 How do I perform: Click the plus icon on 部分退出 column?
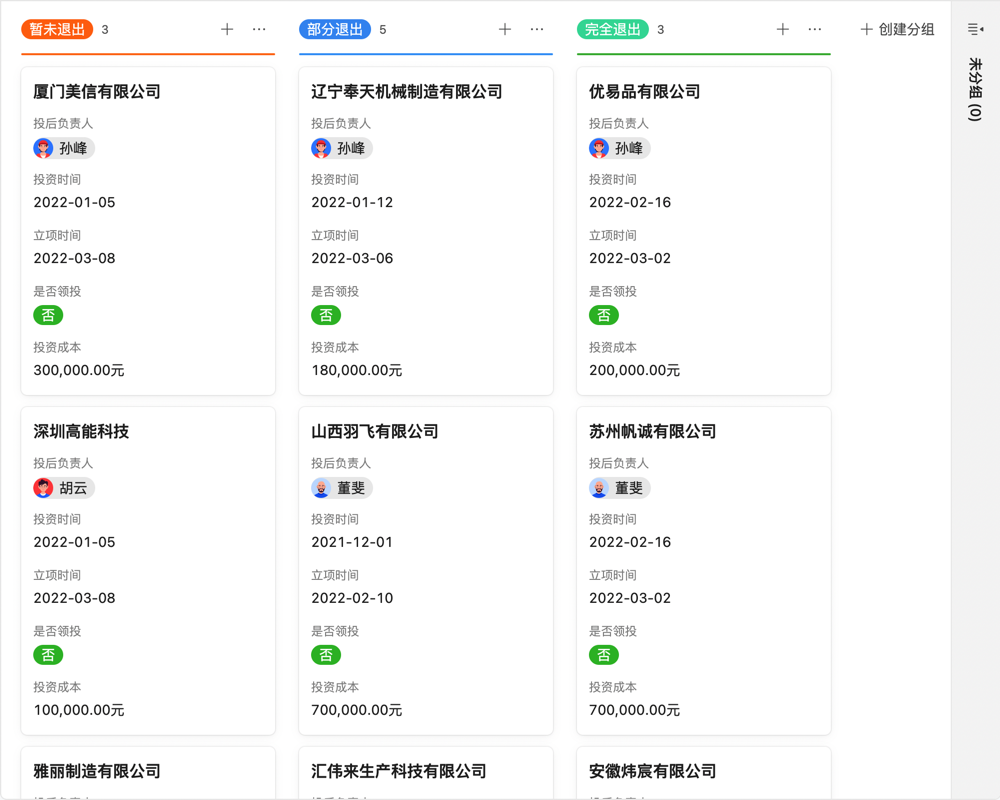pos(505,30)
